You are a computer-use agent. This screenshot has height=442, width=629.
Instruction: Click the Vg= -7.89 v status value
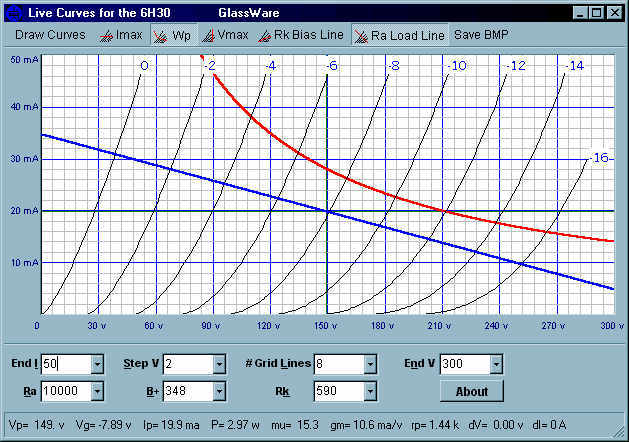pos(103,425)
